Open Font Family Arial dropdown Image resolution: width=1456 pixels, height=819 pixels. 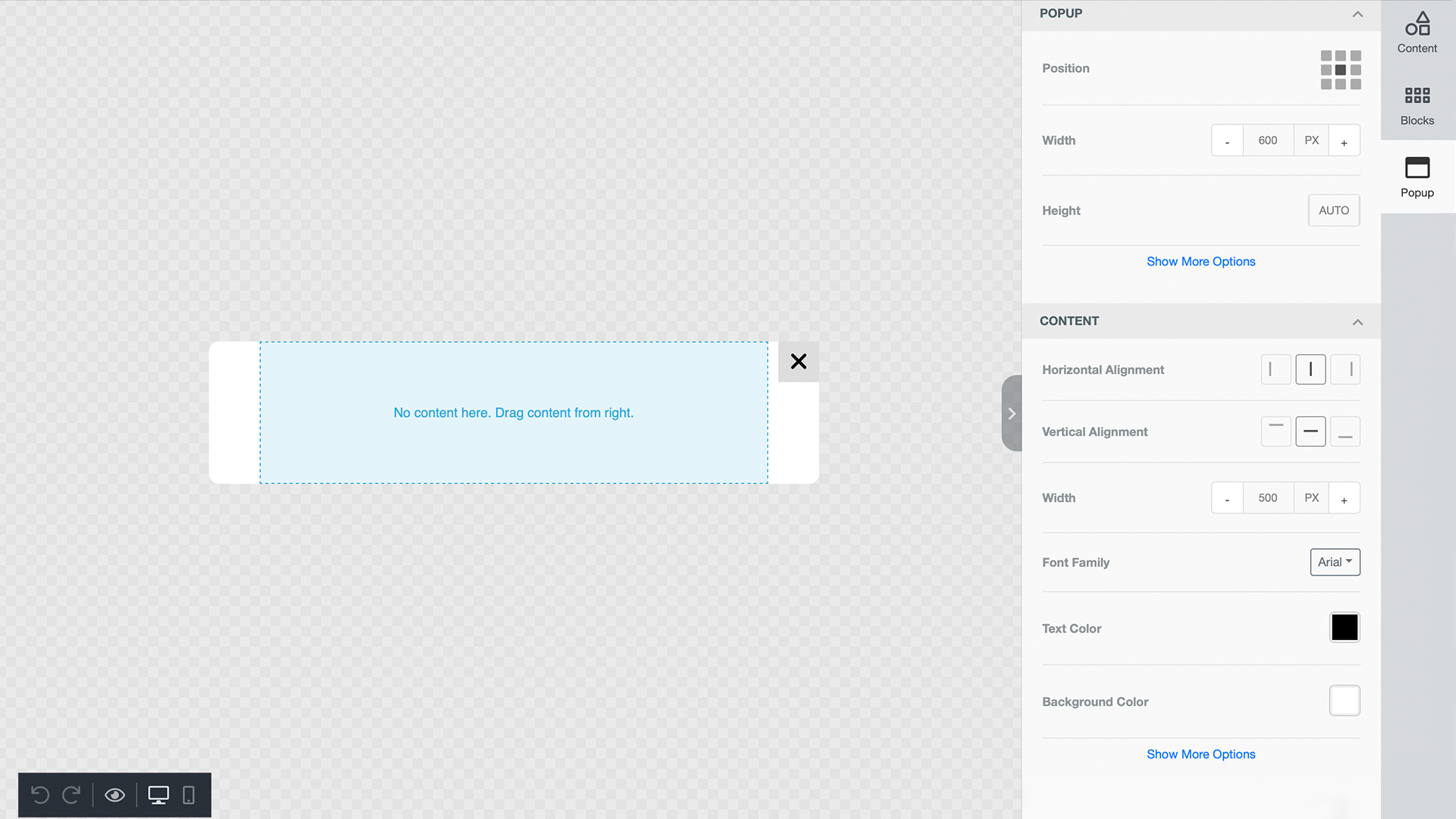[1335, 562]
